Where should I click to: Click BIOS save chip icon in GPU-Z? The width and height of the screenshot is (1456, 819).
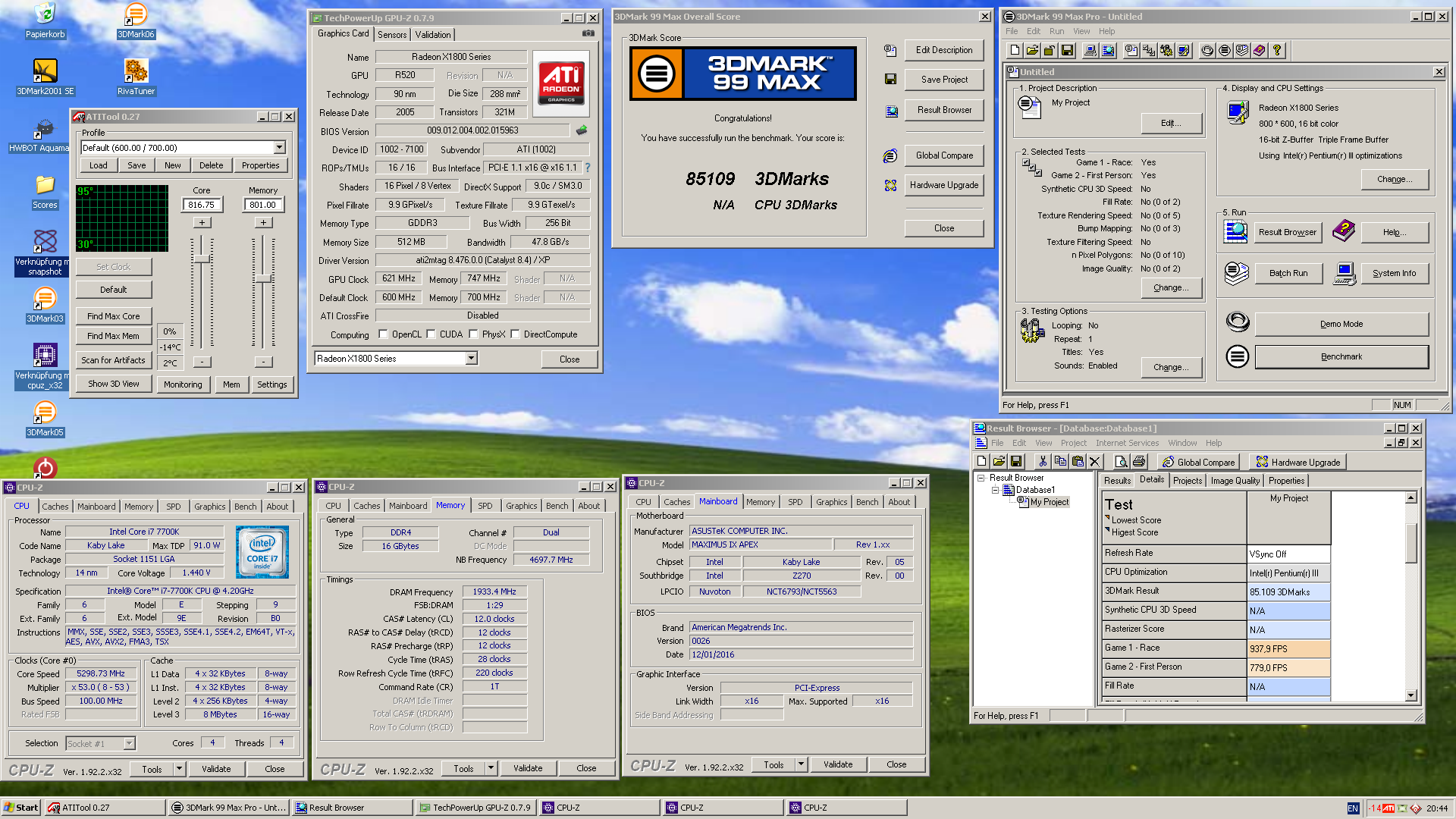pyautogui.click(x=582, y=130)
